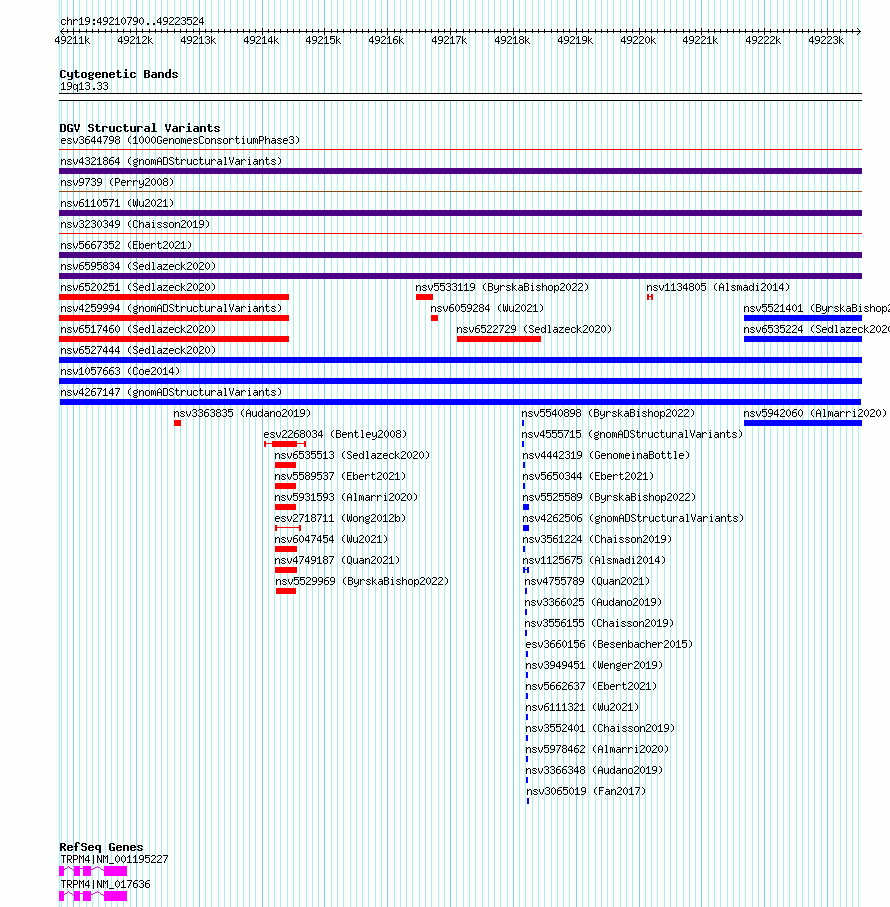Click the small red bar under nsv5533119
This screenshot has width=890, height=907.
tap(424, 297)
